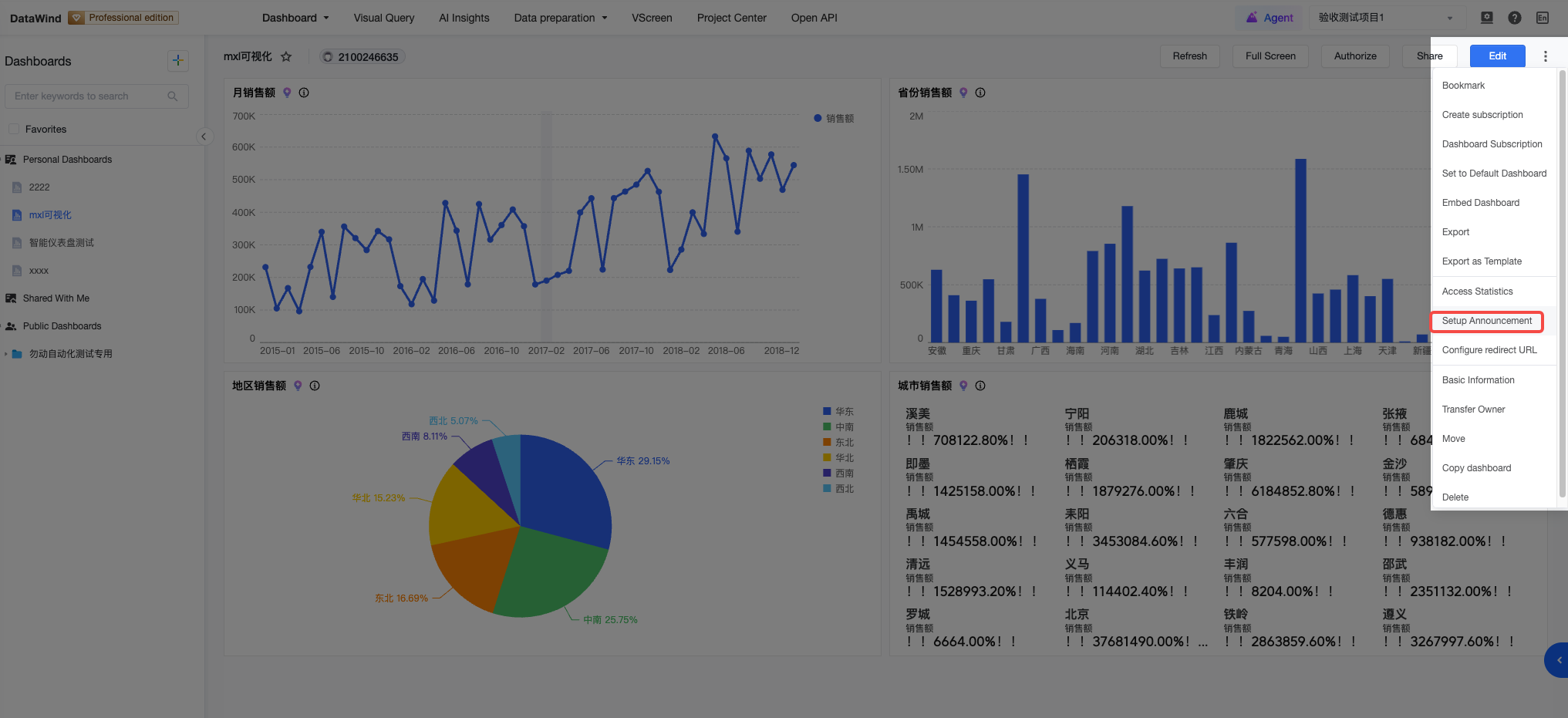Toggle 华东 legend entry in pie chart
Image resolution: width=1568 pixels, height=718 pixels.
click(x=838, y=412)
